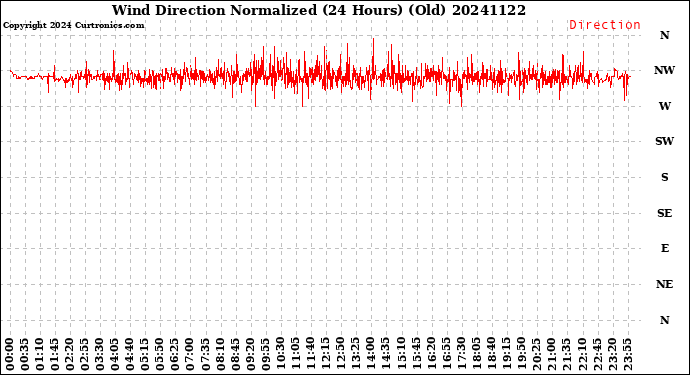Click the SW direction axis label
Viewport: 690px width, 375px height.
(x=664, y=141)
